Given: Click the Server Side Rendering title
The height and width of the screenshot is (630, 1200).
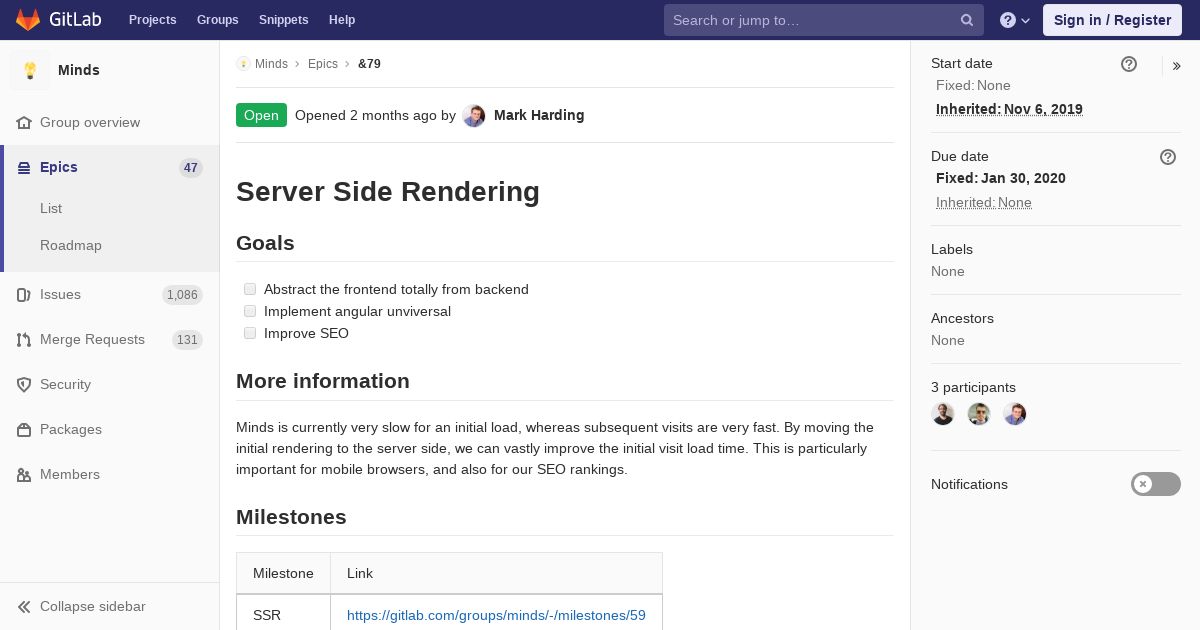Looking at the screenshot, I should point(388,192).
